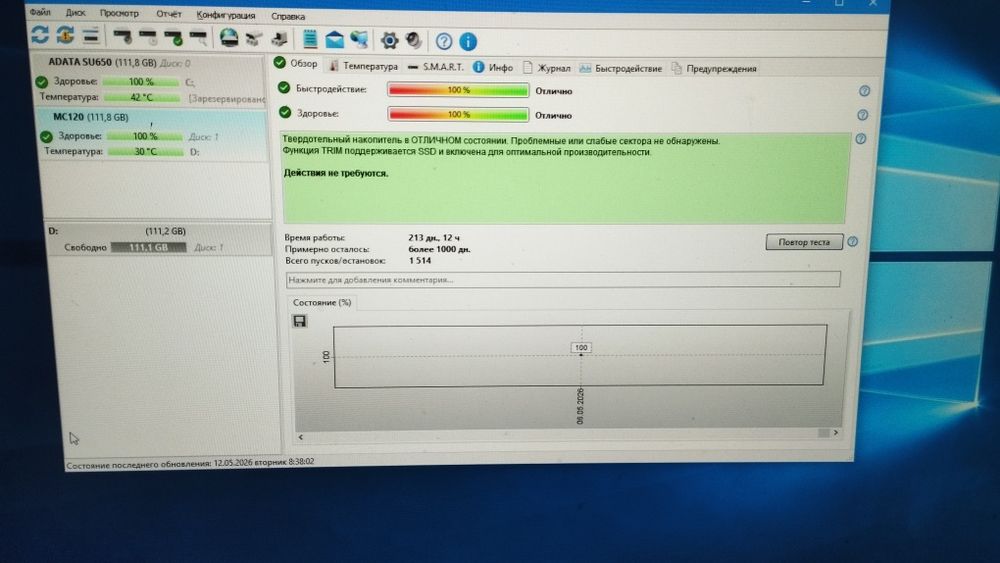Image resolution: width=1000 pixels, height=563 pixels.
Task: Click the disk icon with gray disc badge
Action: point(122,38)
